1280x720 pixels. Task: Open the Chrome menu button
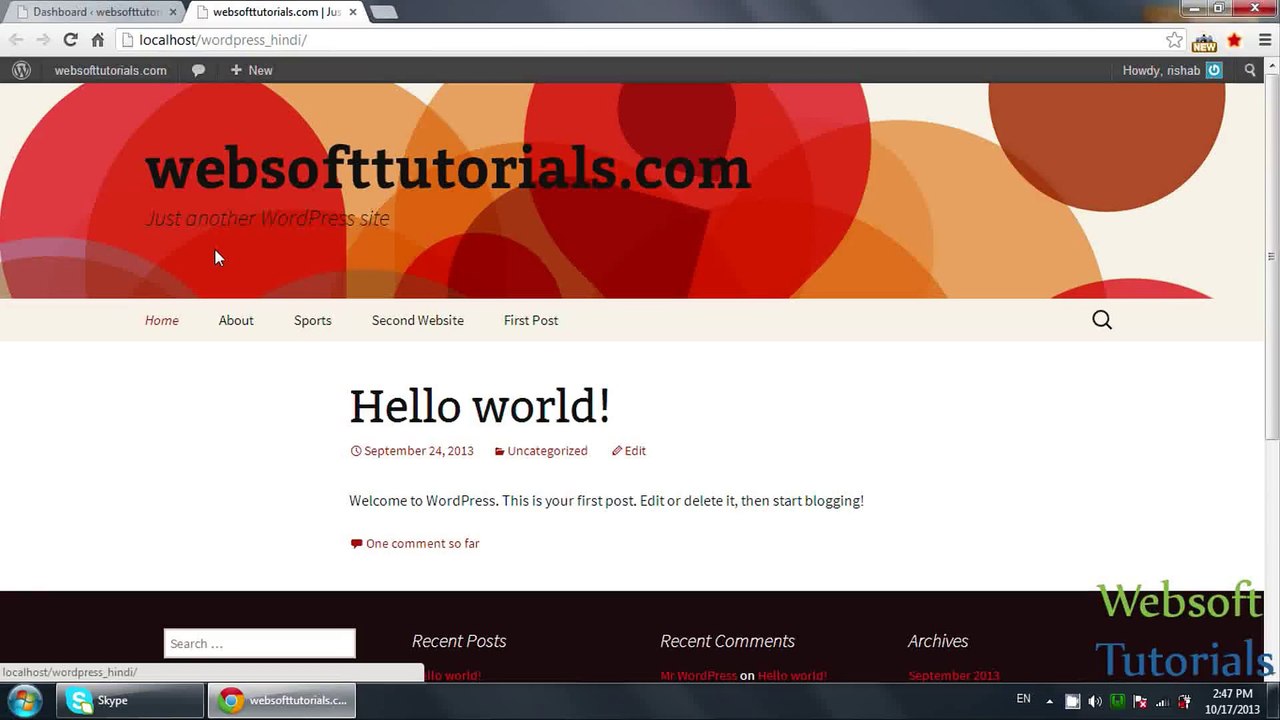click(1265, 40)
